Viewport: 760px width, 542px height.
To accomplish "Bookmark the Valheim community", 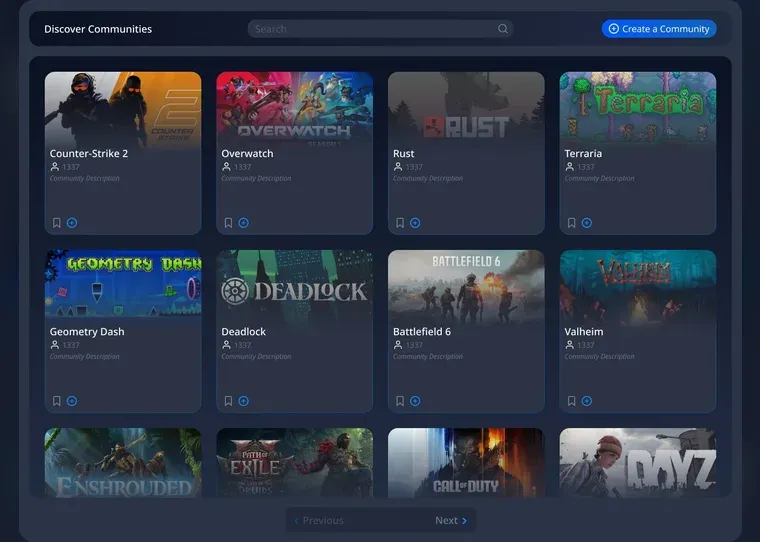I will (x=571, y=401).
